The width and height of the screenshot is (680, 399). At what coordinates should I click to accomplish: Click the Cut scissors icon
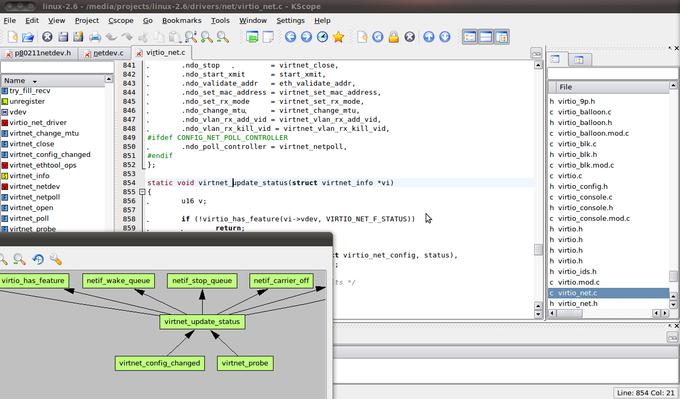[x=143, y=37]
